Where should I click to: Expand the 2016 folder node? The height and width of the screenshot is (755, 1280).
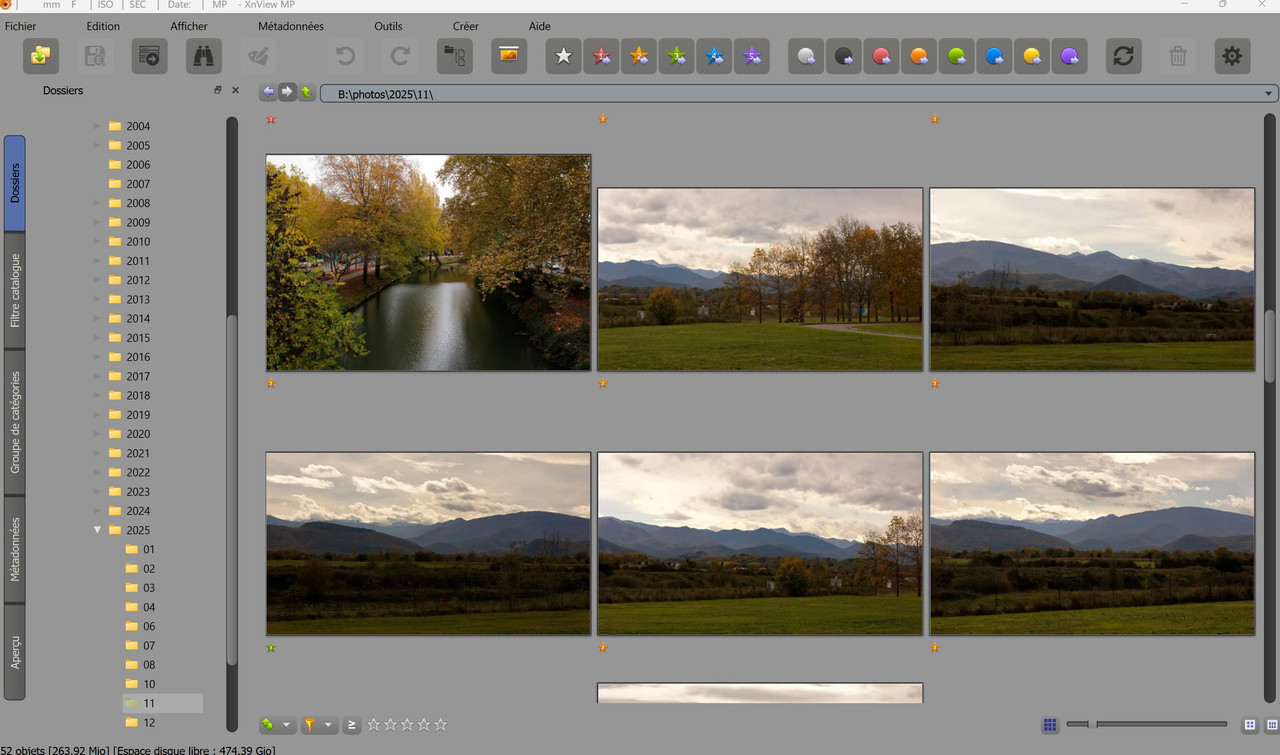97,357
